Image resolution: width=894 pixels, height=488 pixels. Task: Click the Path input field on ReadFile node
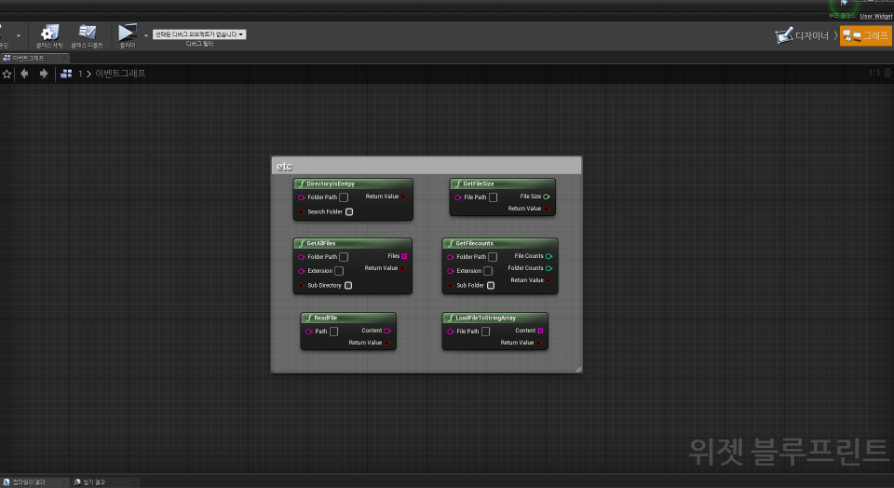334,331
